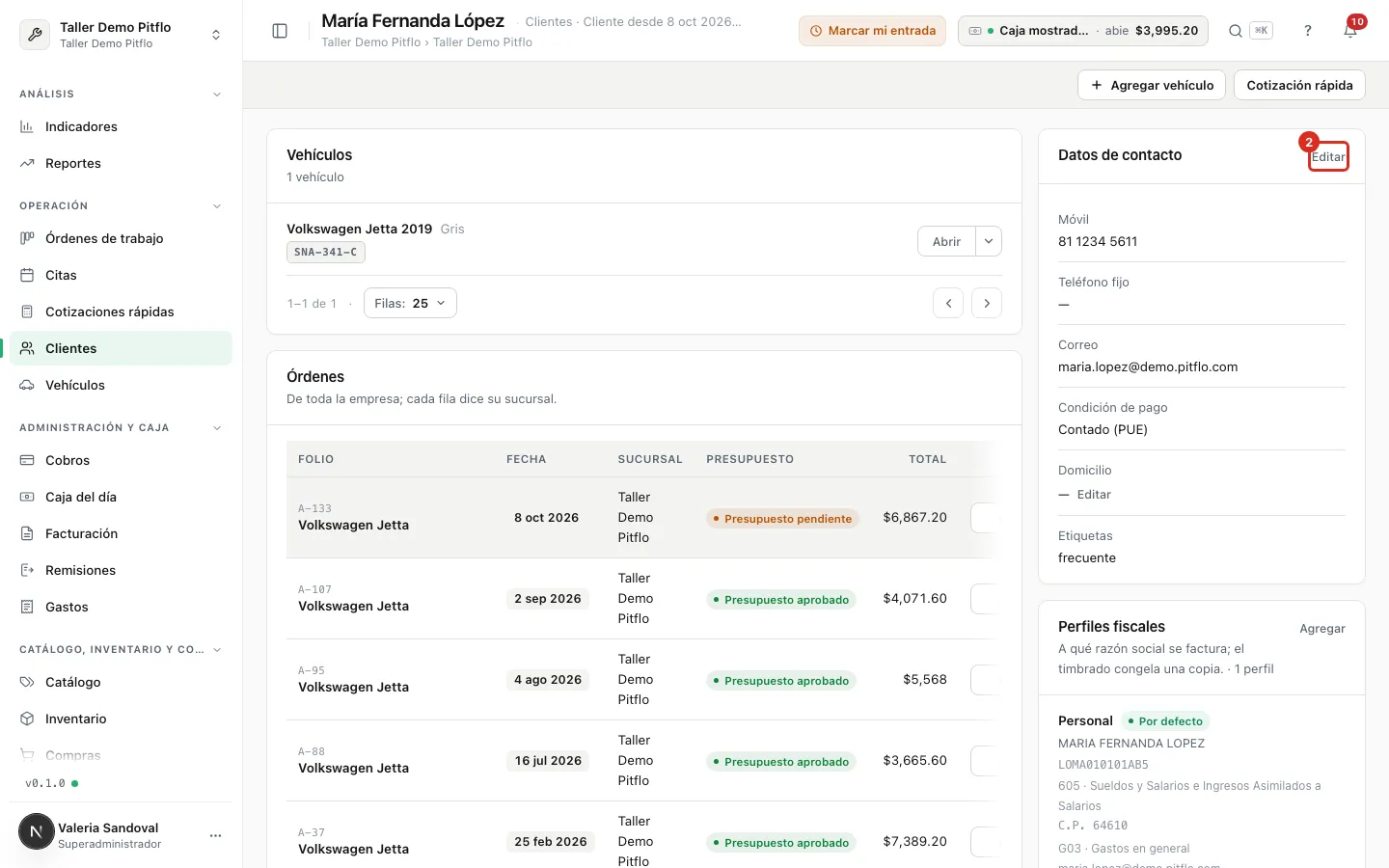
Task: Open the Volkswagen Jetta with Abrir
Action: coord(946,241)
